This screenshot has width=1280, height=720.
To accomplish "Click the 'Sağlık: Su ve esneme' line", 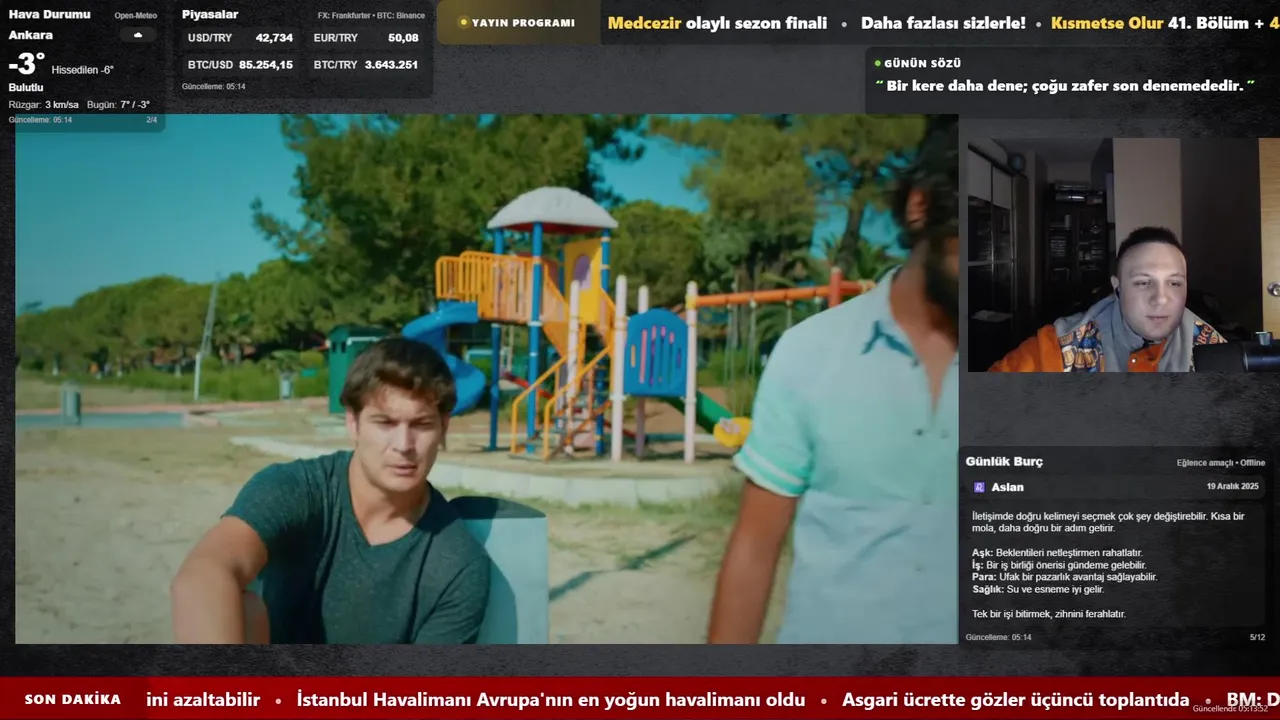I will 1038,589.
